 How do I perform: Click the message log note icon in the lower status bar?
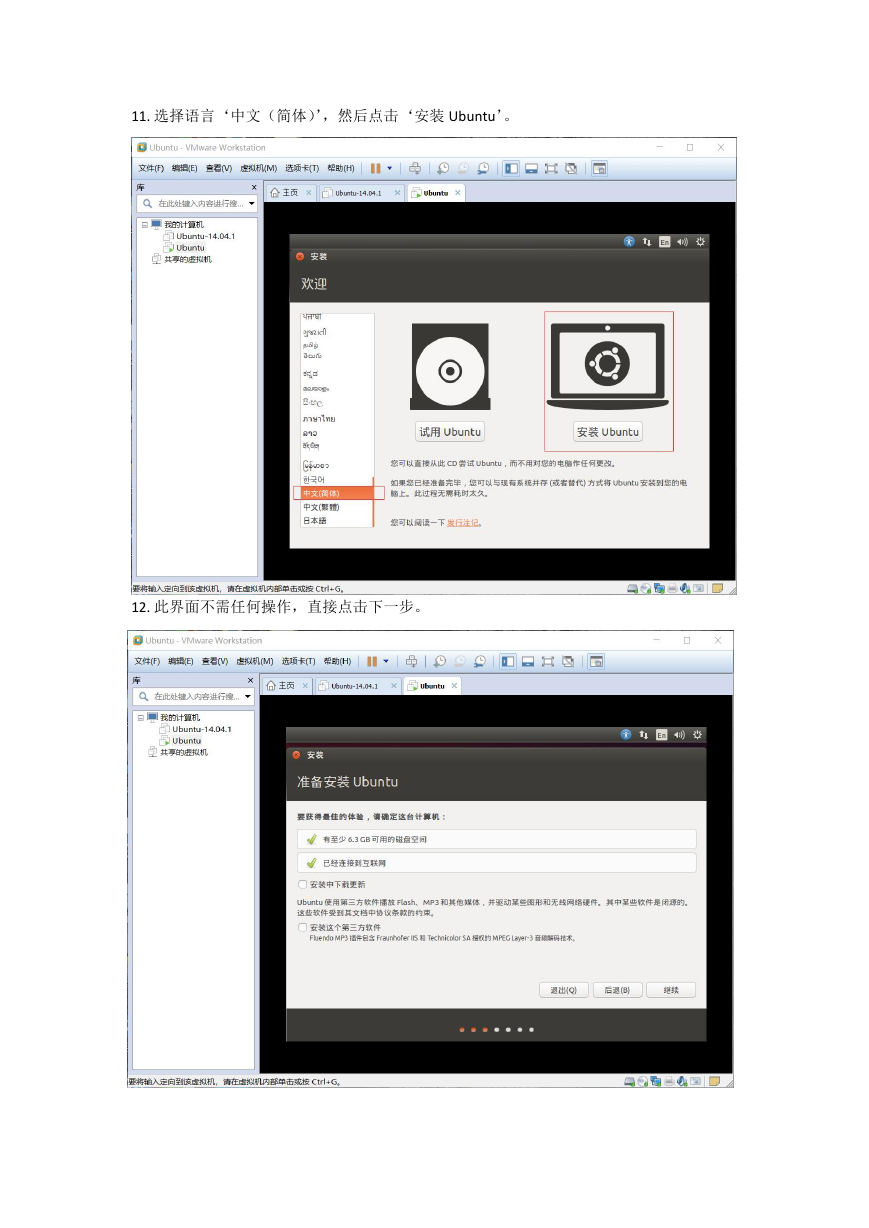(714, 1081)
